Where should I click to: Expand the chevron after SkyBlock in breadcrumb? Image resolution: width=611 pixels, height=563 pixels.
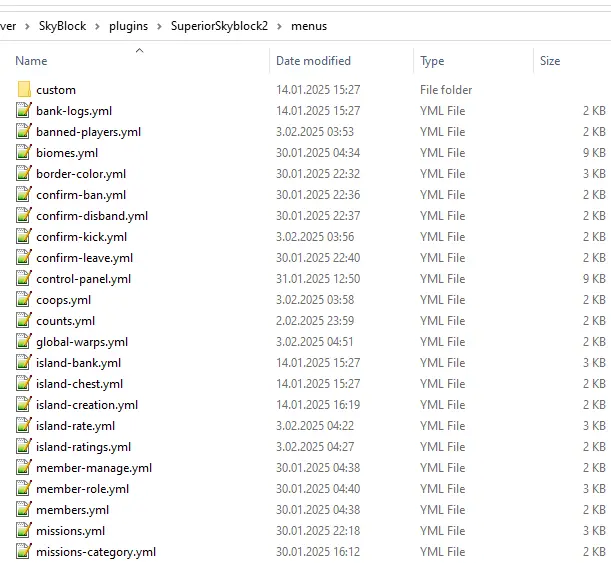(97, 26)
